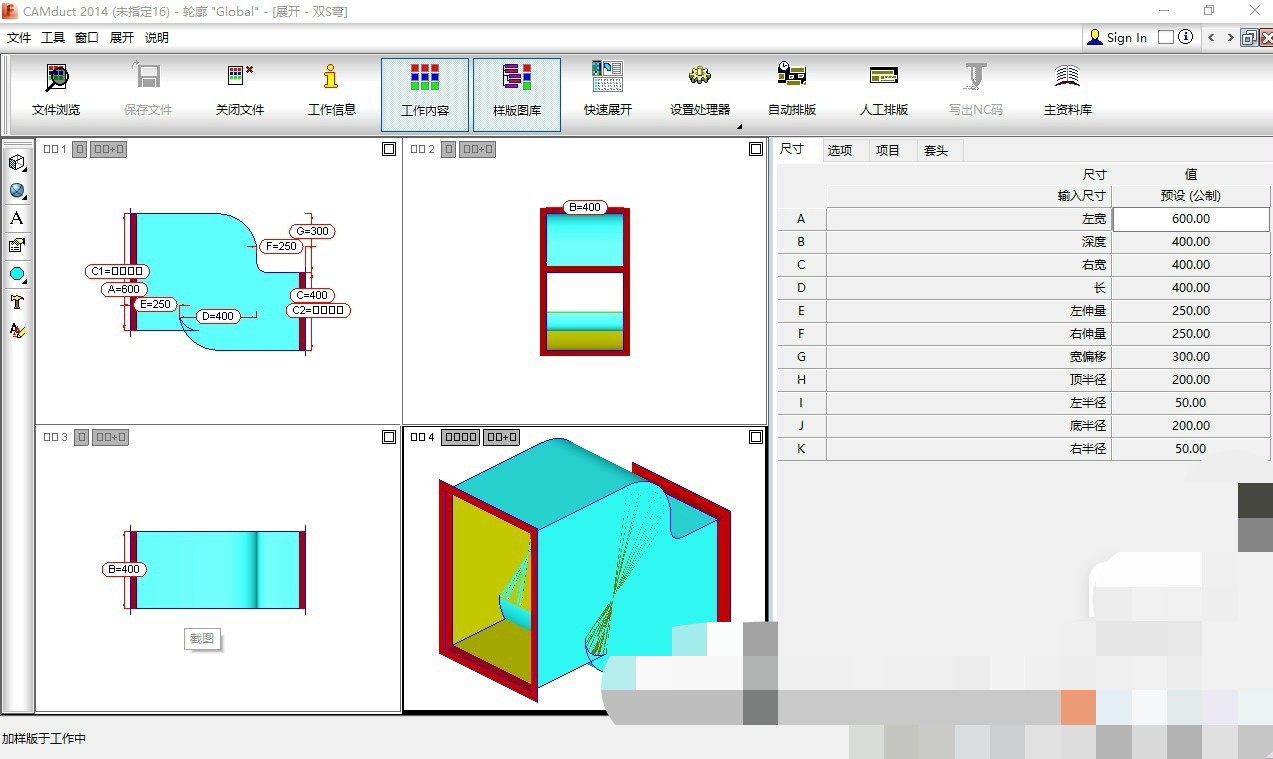Viewport: 1273px width, 759px height.
Task: Maximize view pane 3 with its square toggle
Action: pos(389,437)
